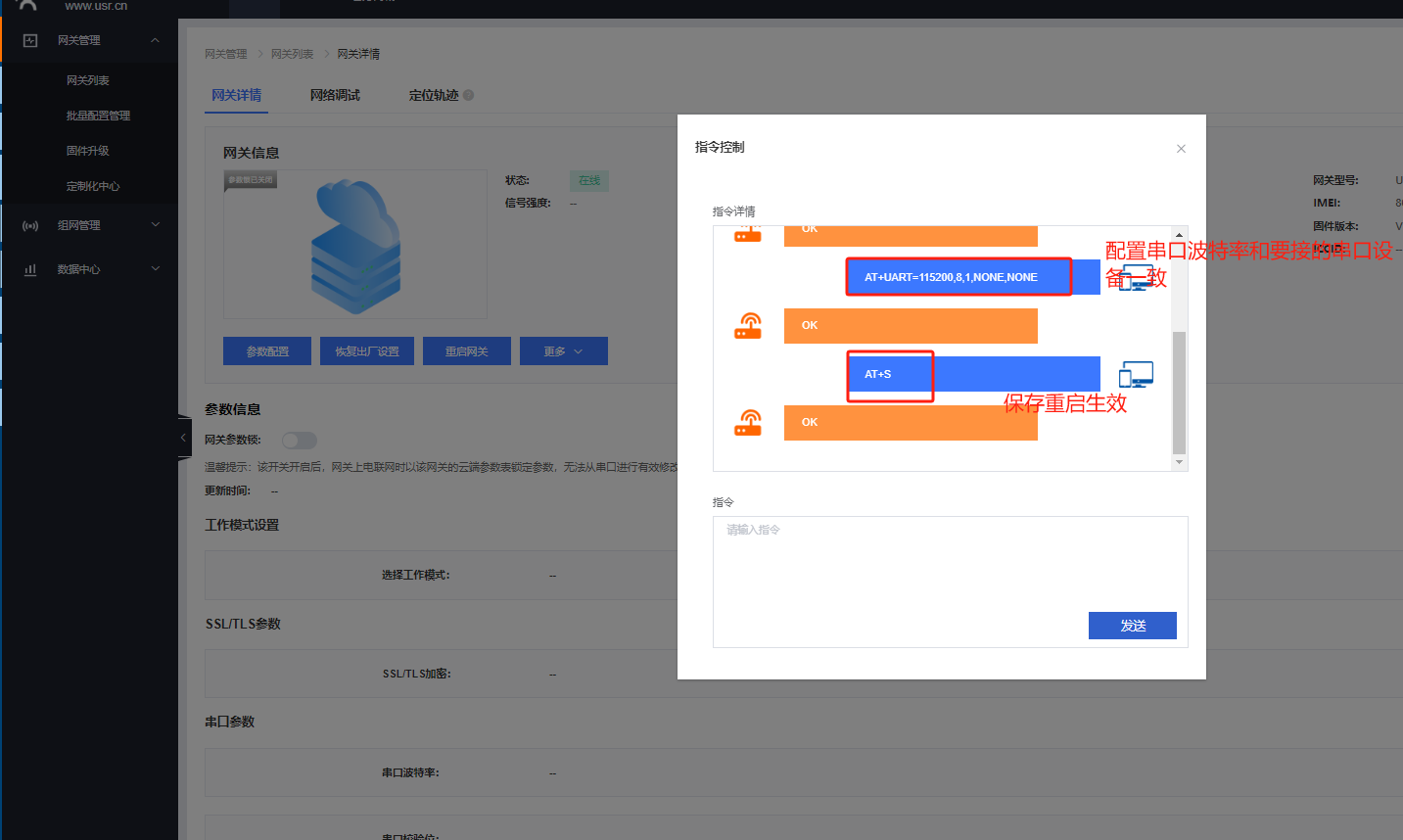Click the 数据中心 chart icon
Image resolution: width=1403 pixels, height=840 pixels.
click(x=30, y=269)
